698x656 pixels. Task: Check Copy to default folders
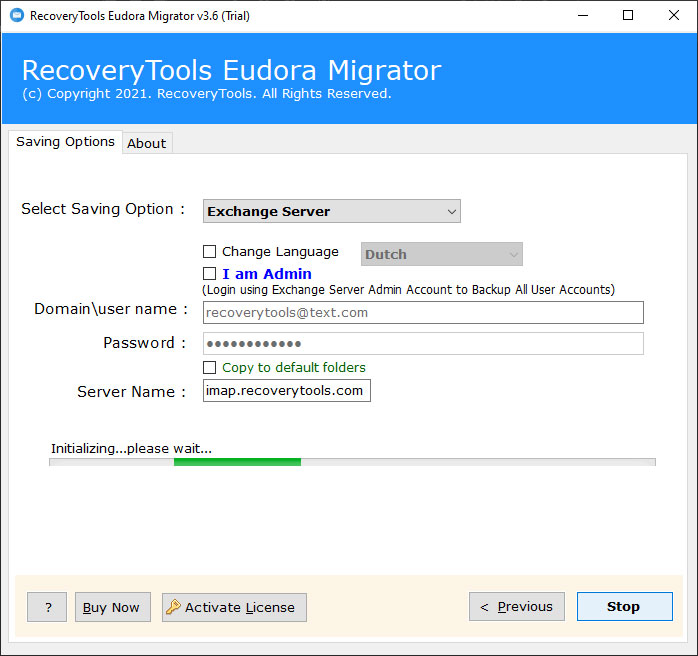tap(209, 367)
